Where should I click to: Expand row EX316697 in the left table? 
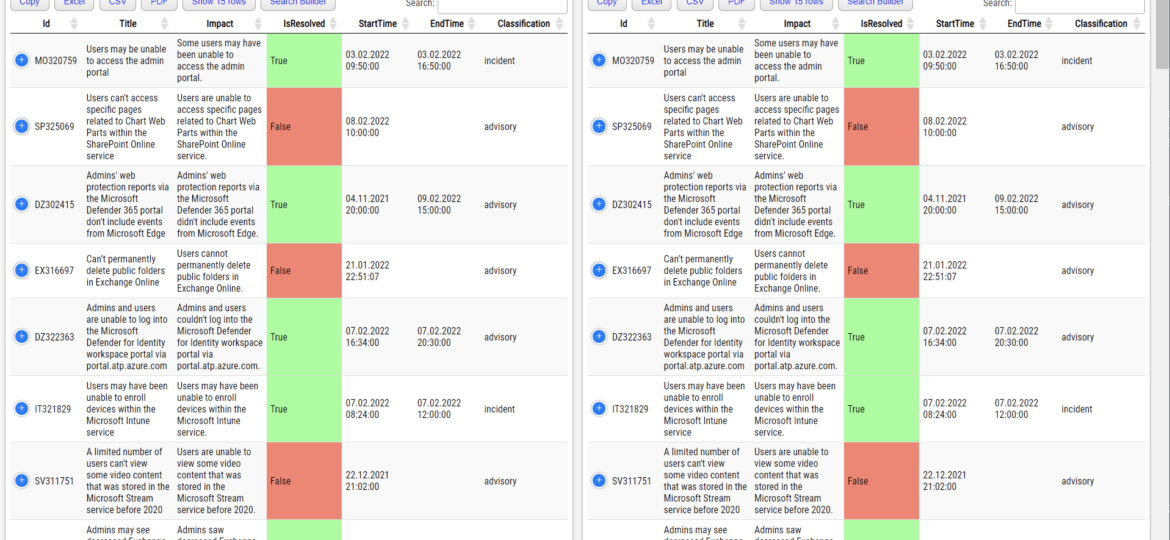pyautogui.click(x=22, y=270)
